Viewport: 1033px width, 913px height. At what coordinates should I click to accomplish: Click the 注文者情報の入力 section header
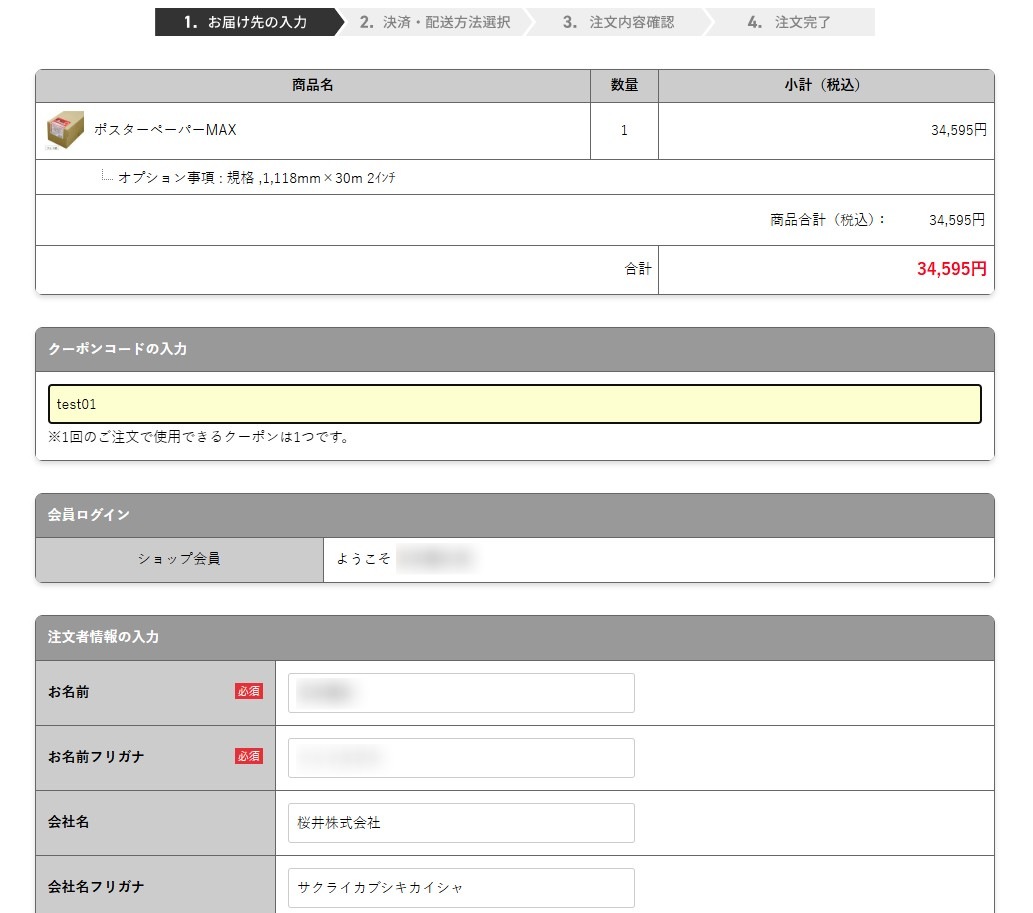(x=515, y=637)
